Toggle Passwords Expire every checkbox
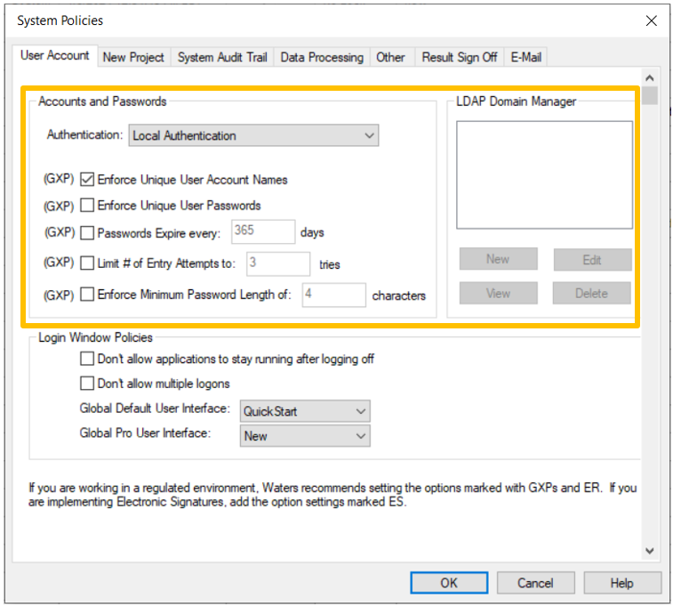 [88, 233]
